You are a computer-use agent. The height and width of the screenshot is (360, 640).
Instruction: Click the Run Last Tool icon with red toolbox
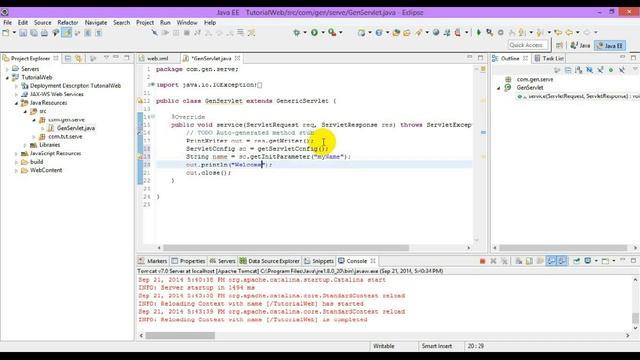coord(332,33)
